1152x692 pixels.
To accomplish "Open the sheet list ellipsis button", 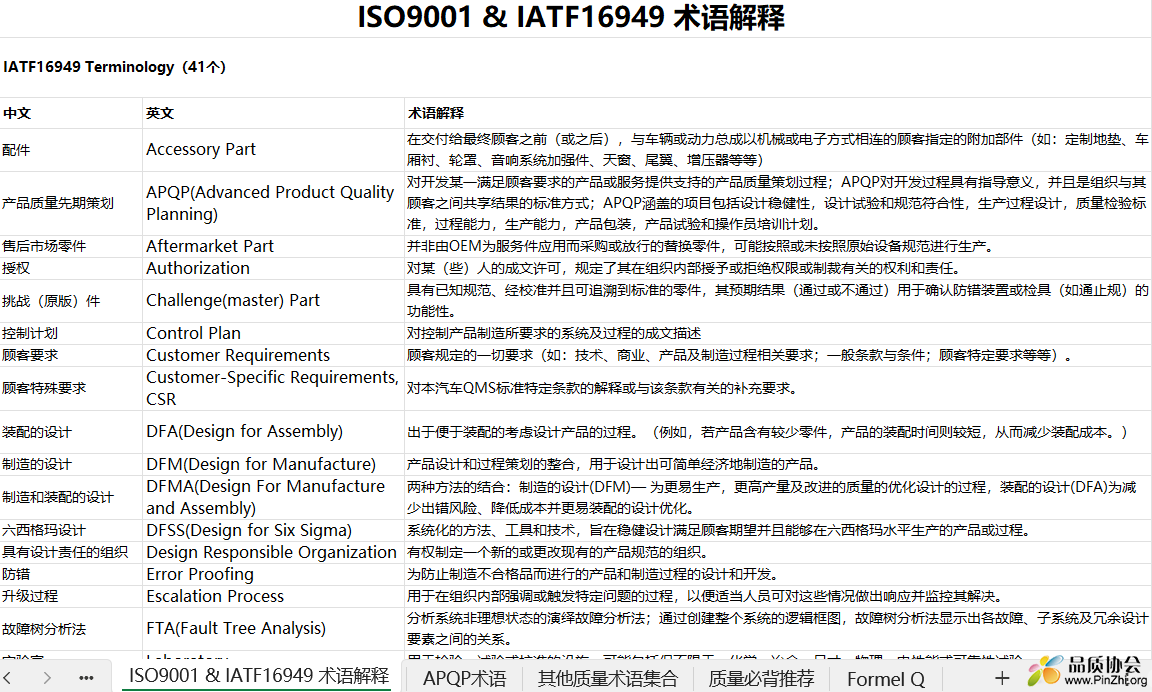I will click(86, 677).
